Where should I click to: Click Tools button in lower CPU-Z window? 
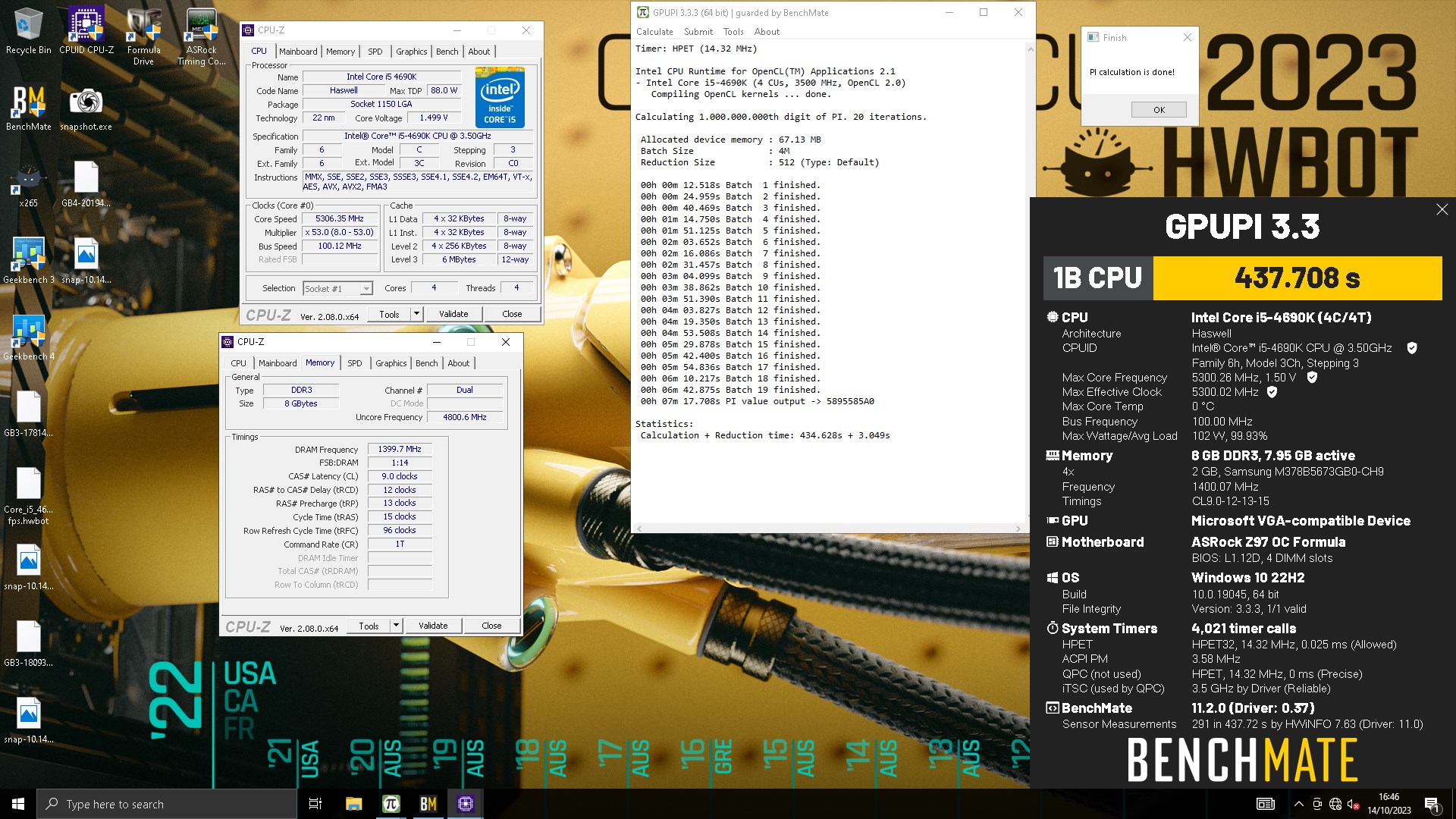[369, 626]
